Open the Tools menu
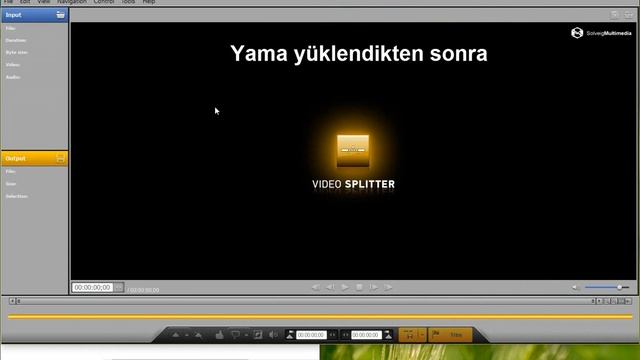The height and width of the screenshot is (360, 640). pyautogui.click(x=128, y=2)
